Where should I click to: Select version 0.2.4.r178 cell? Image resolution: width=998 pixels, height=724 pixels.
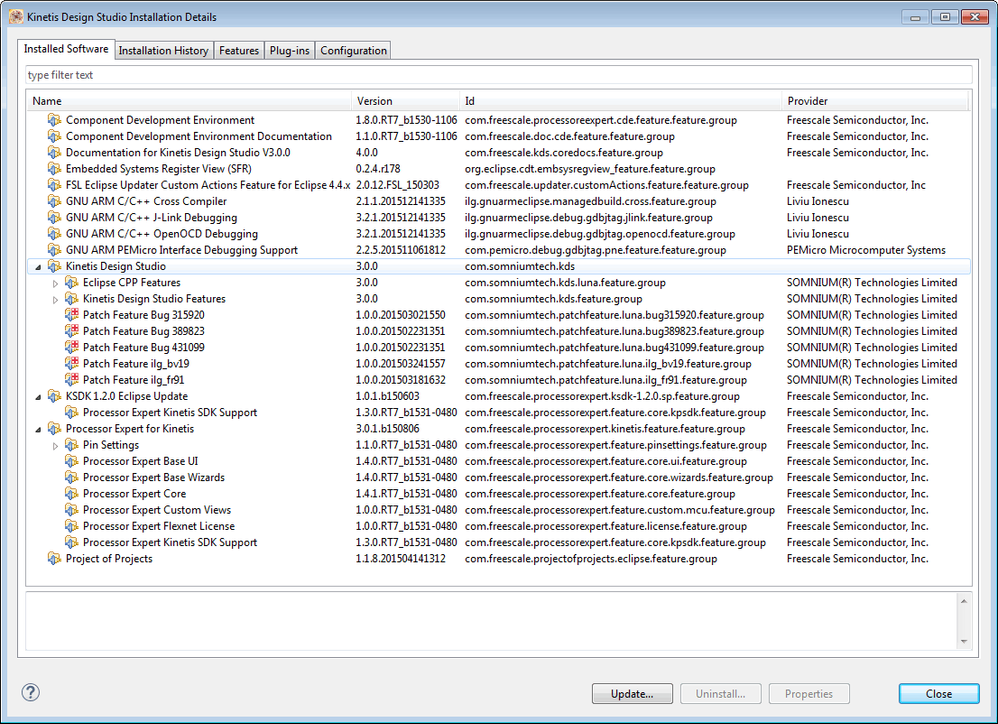pyautogui.click(x=378, y=169)
